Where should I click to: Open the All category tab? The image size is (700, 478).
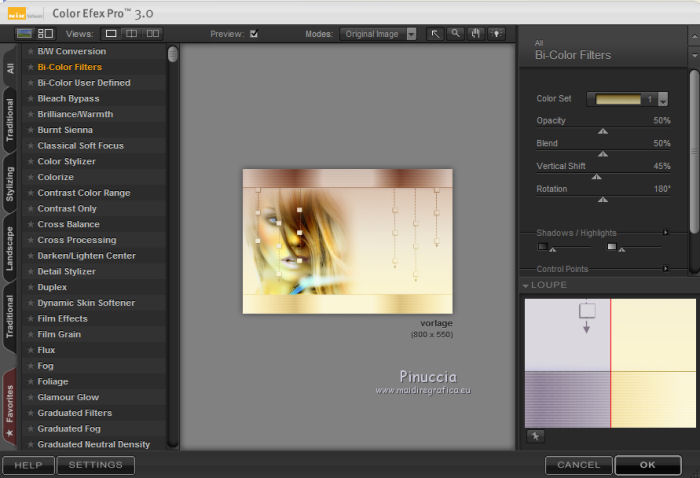(10, 68)
